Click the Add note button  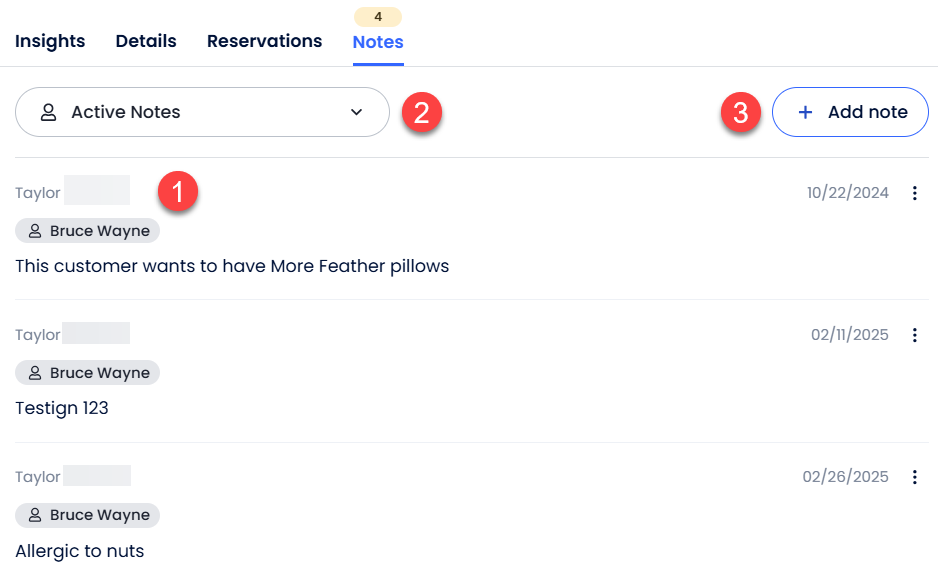[x=850, y=112]
